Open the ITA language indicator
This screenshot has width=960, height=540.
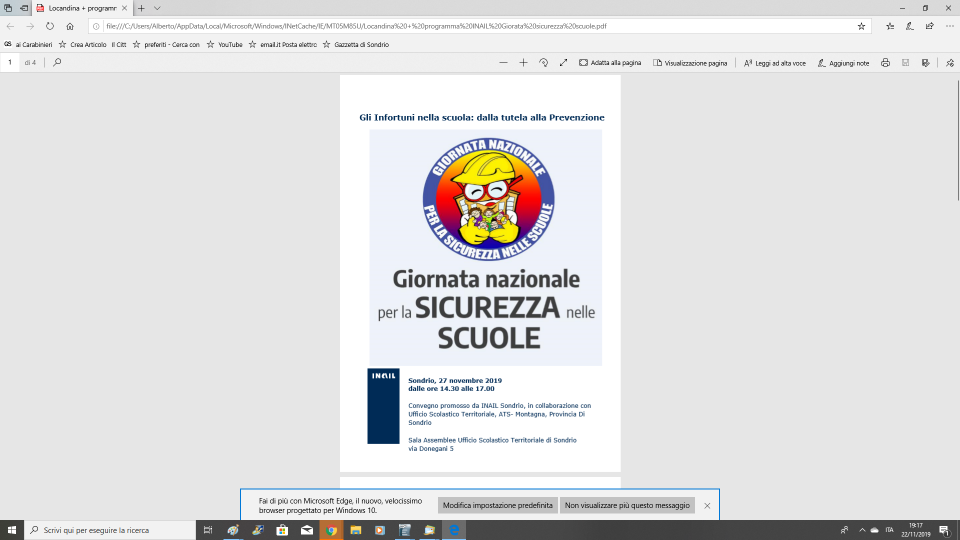point(890,530)
